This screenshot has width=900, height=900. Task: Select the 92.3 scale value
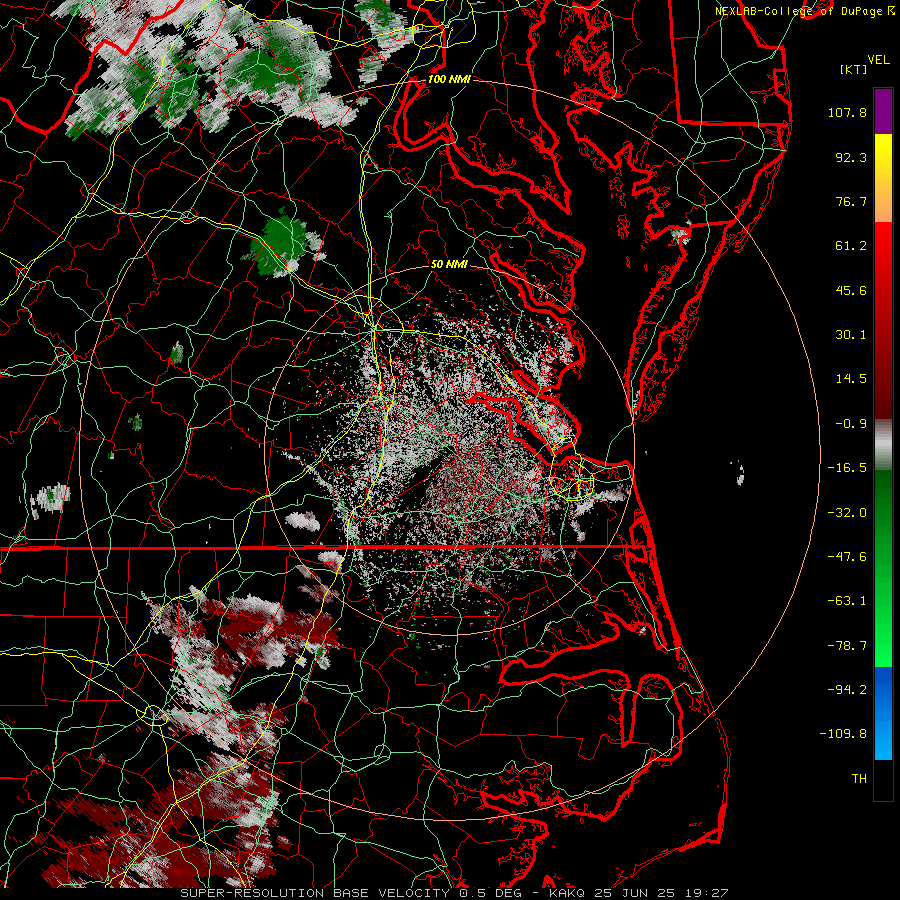tap(851, 157)
